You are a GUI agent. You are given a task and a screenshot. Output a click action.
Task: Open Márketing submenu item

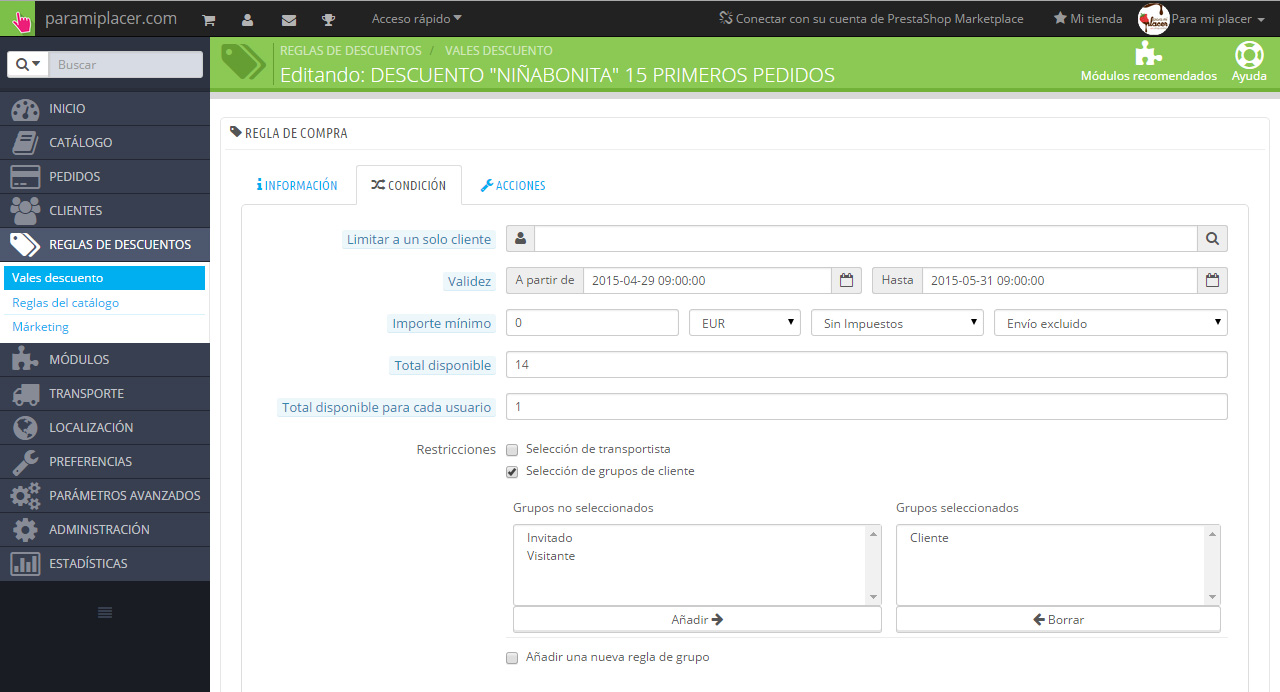[x=105, y=327]
